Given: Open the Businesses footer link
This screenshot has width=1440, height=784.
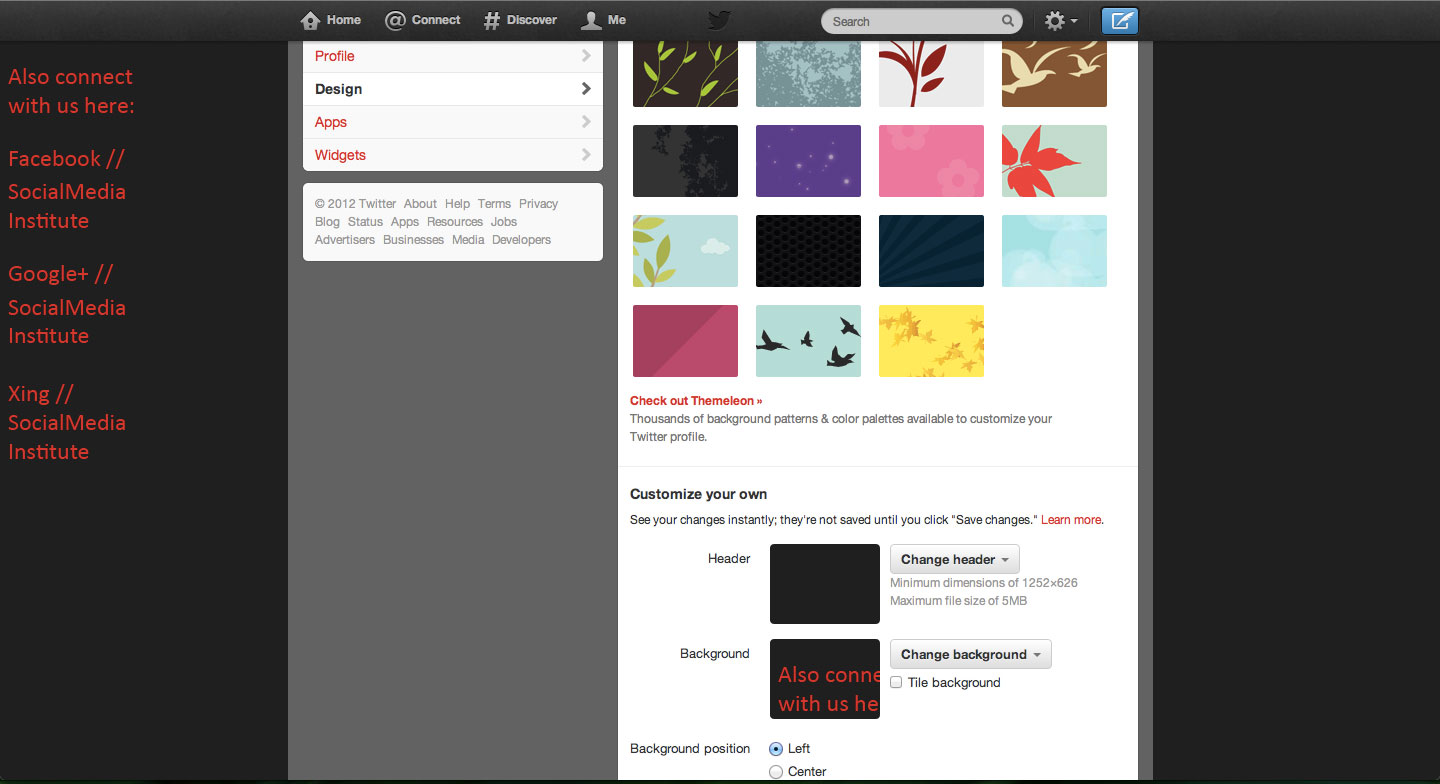Looking at the screenshot, I should [x=413, y=240].
